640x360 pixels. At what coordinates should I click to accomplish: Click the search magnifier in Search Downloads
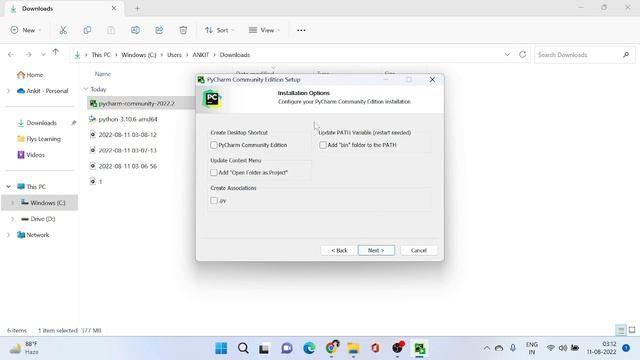coord(626,54)
